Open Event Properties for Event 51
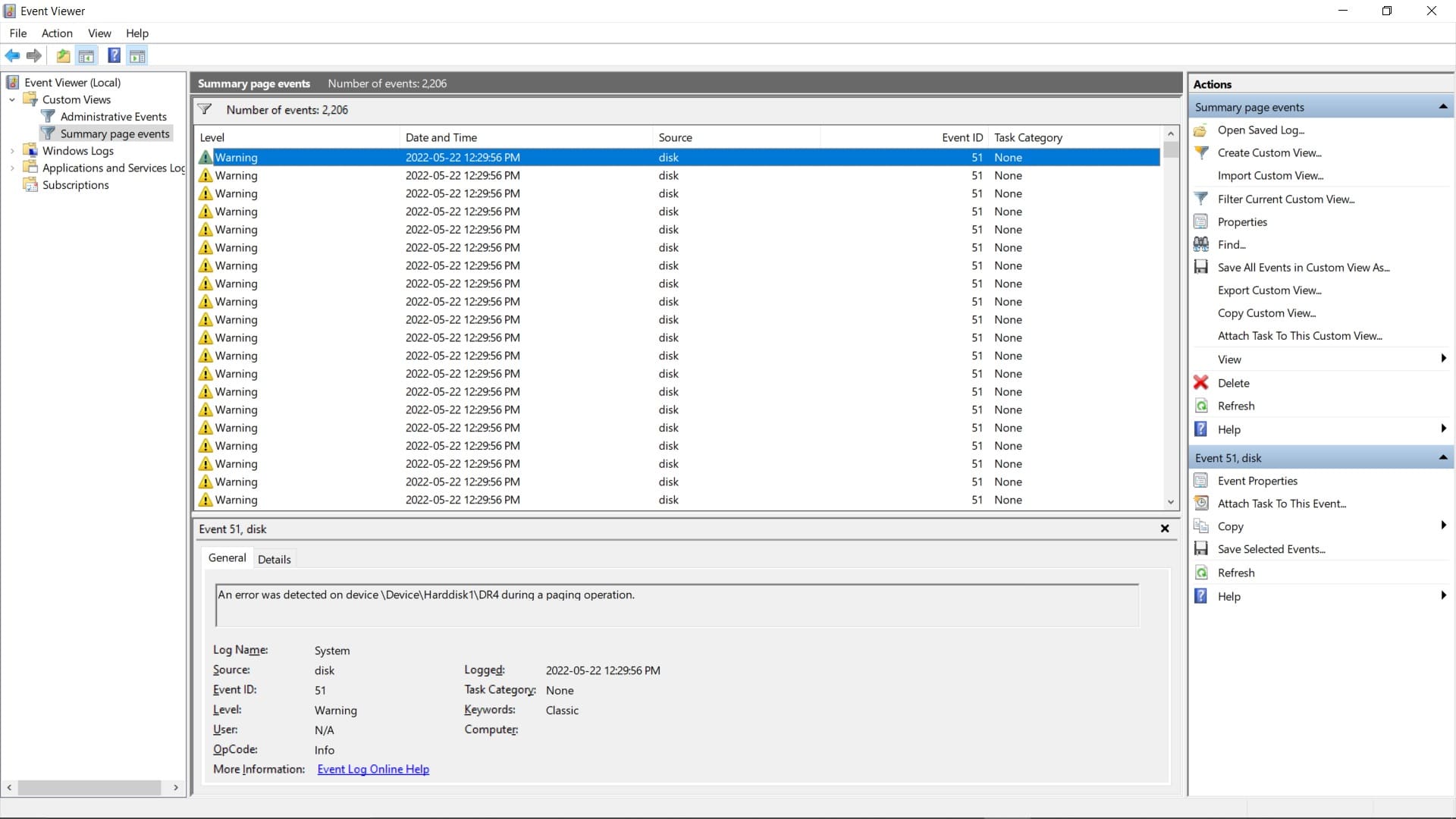The image size is (1456, 819). point(1257,480)
